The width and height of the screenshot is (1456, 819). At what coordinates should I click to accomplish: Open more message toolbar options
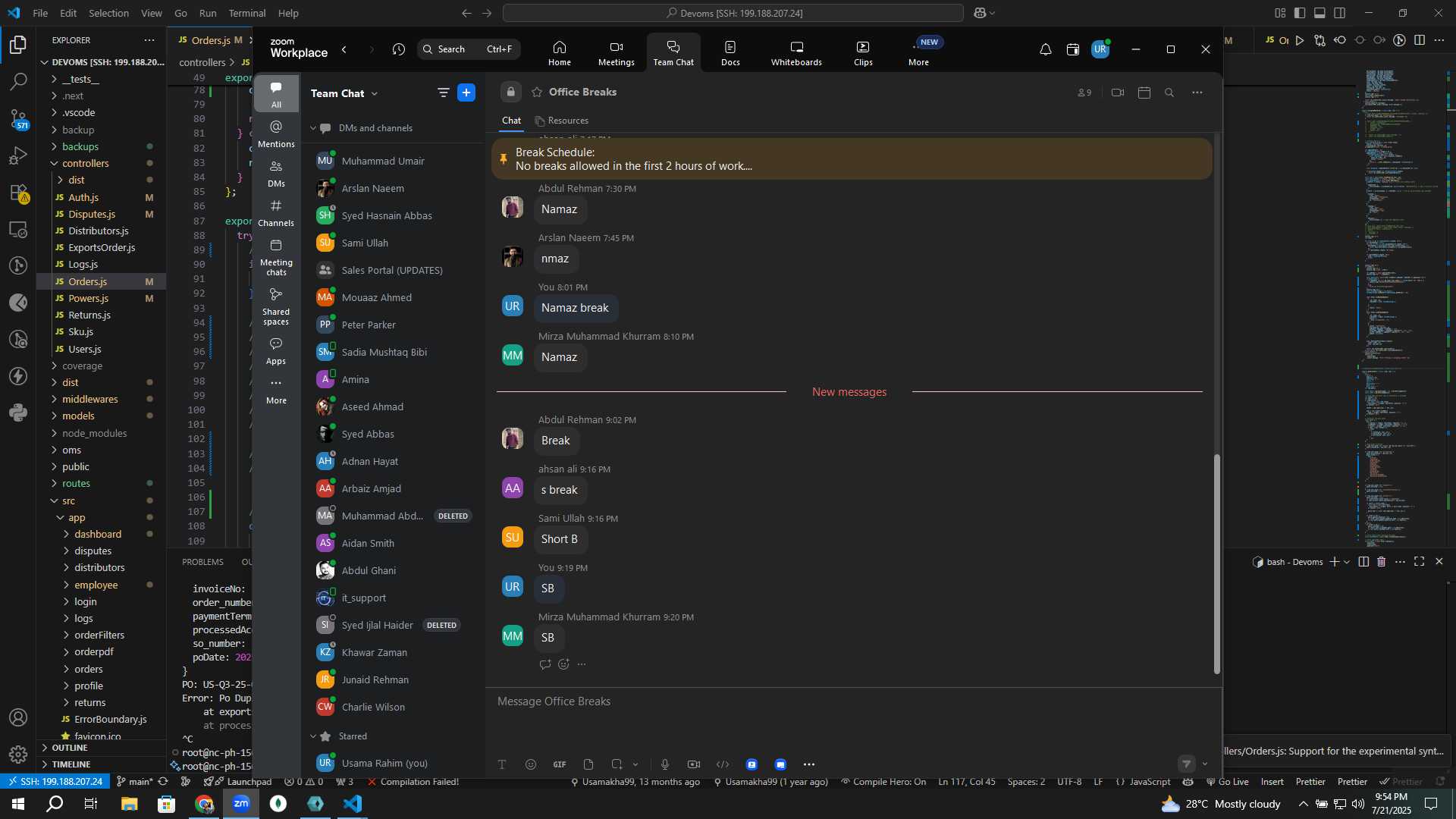coord(809,764)
